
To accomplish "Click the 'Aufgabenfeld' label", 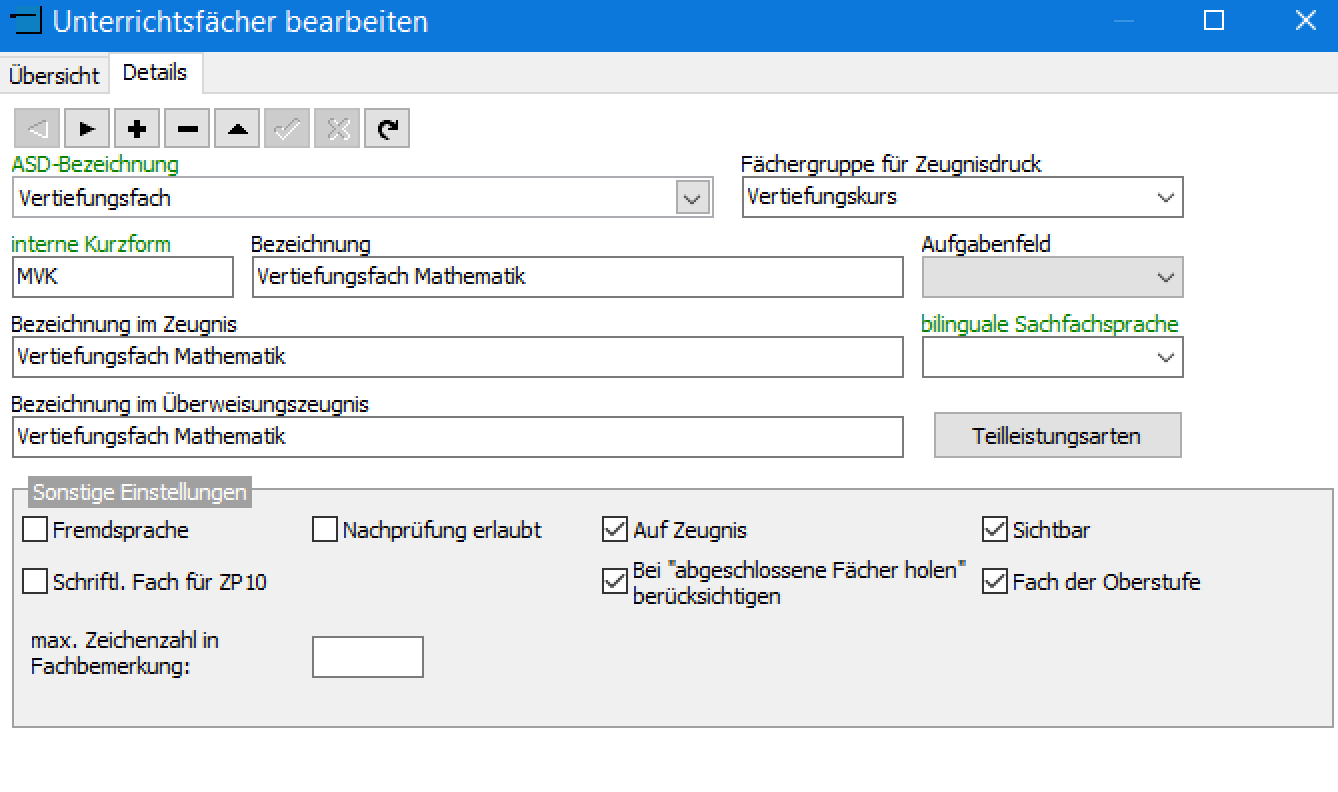I will coord(986,244).
